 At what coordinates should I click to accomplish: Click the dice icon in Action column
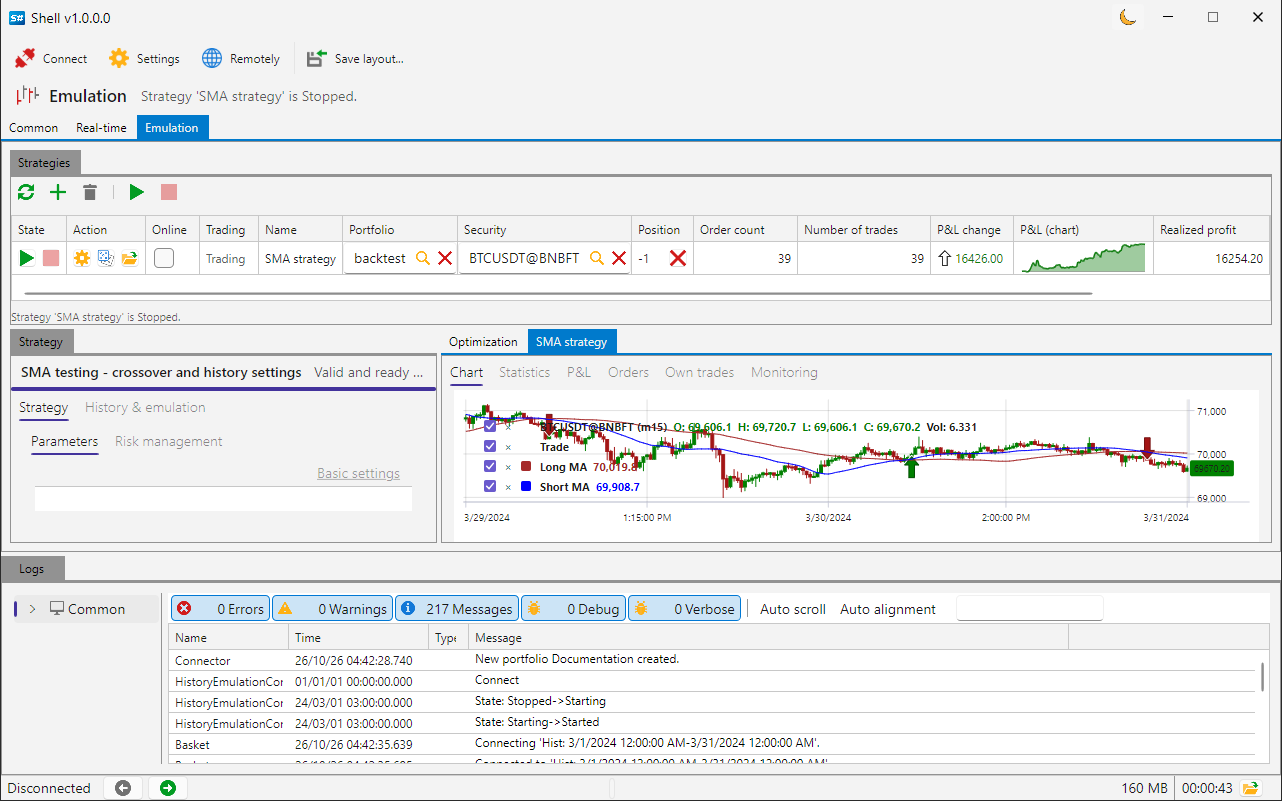pos(106,258)
